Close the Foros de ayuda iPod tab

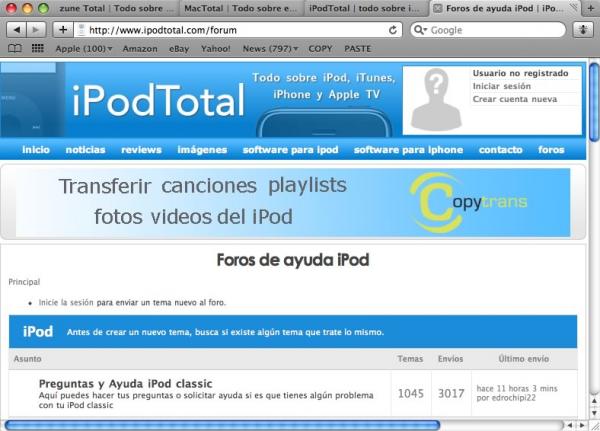[438, 8]
